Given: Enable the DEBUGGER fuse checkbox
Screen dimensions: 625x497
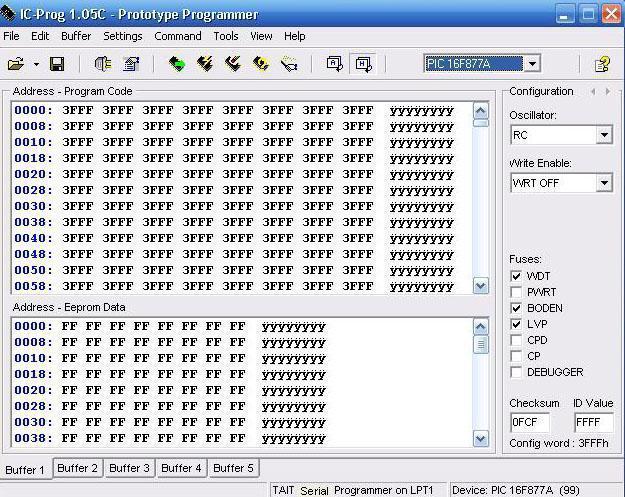Looking at the screenshot, I should (x=516, y=372).
